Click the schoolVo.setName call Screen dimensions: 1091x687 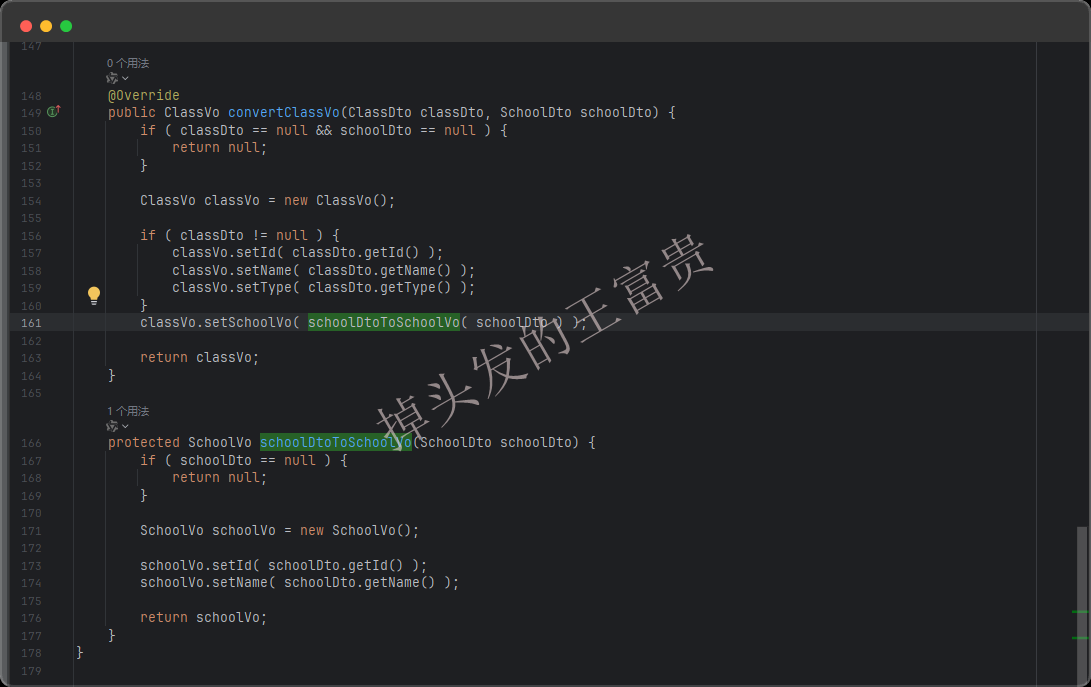[299, 583]
